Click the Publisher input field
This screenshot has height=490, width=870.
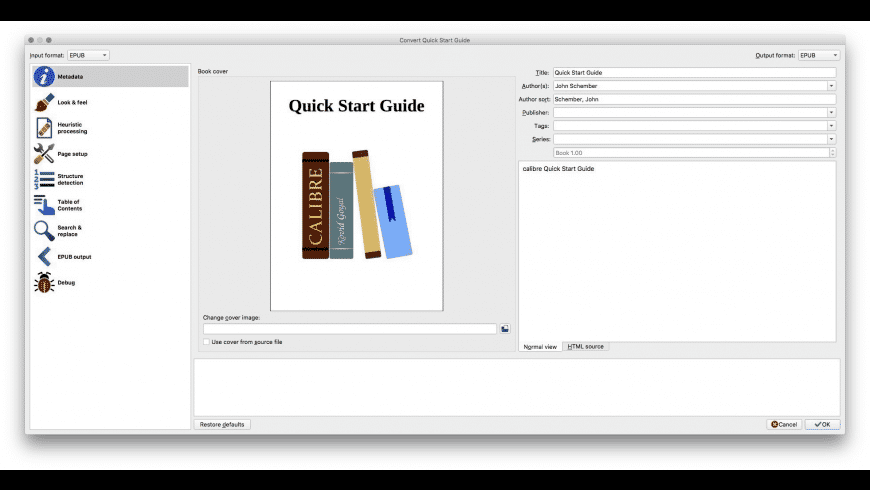click(690, 113)
